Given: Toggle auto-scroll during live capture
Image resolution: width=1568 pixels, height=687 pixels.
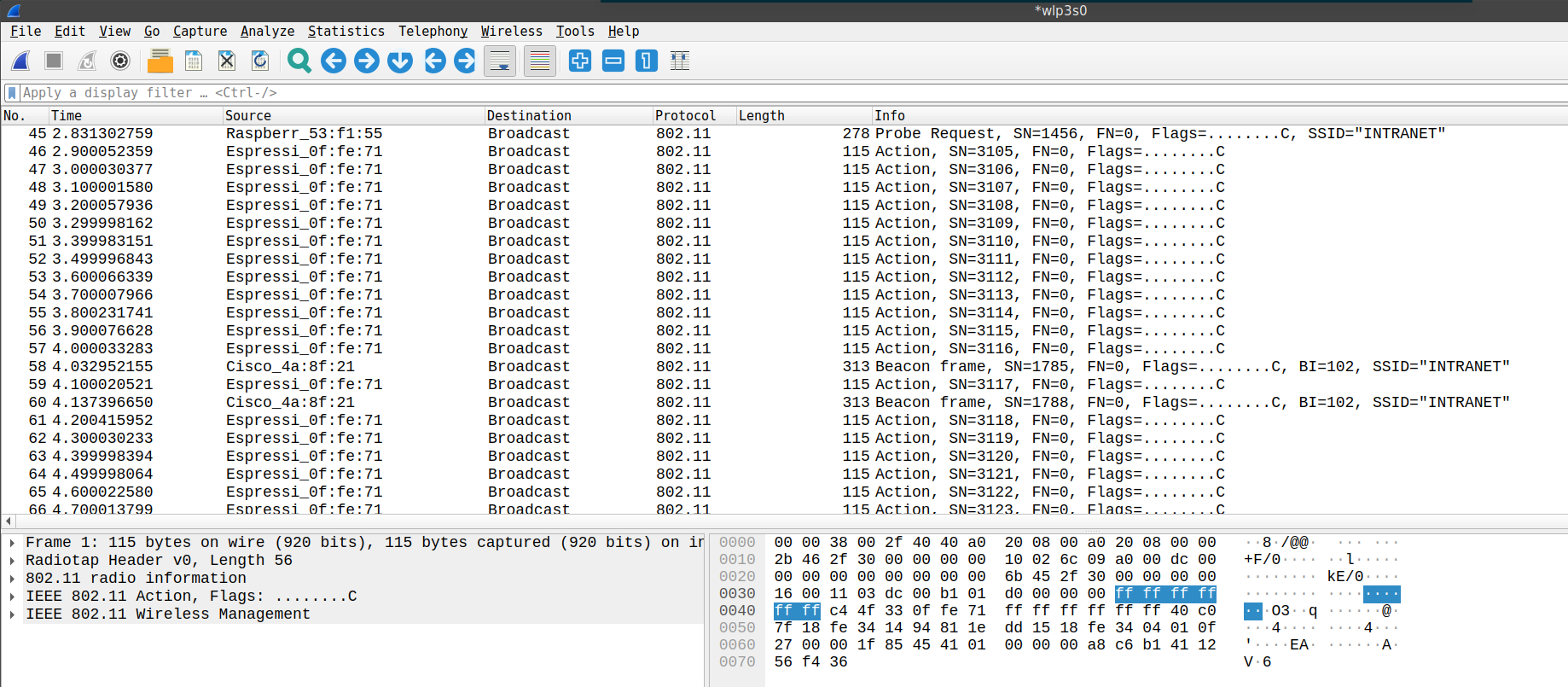Looking at the screenshot, I should point(500,61).
